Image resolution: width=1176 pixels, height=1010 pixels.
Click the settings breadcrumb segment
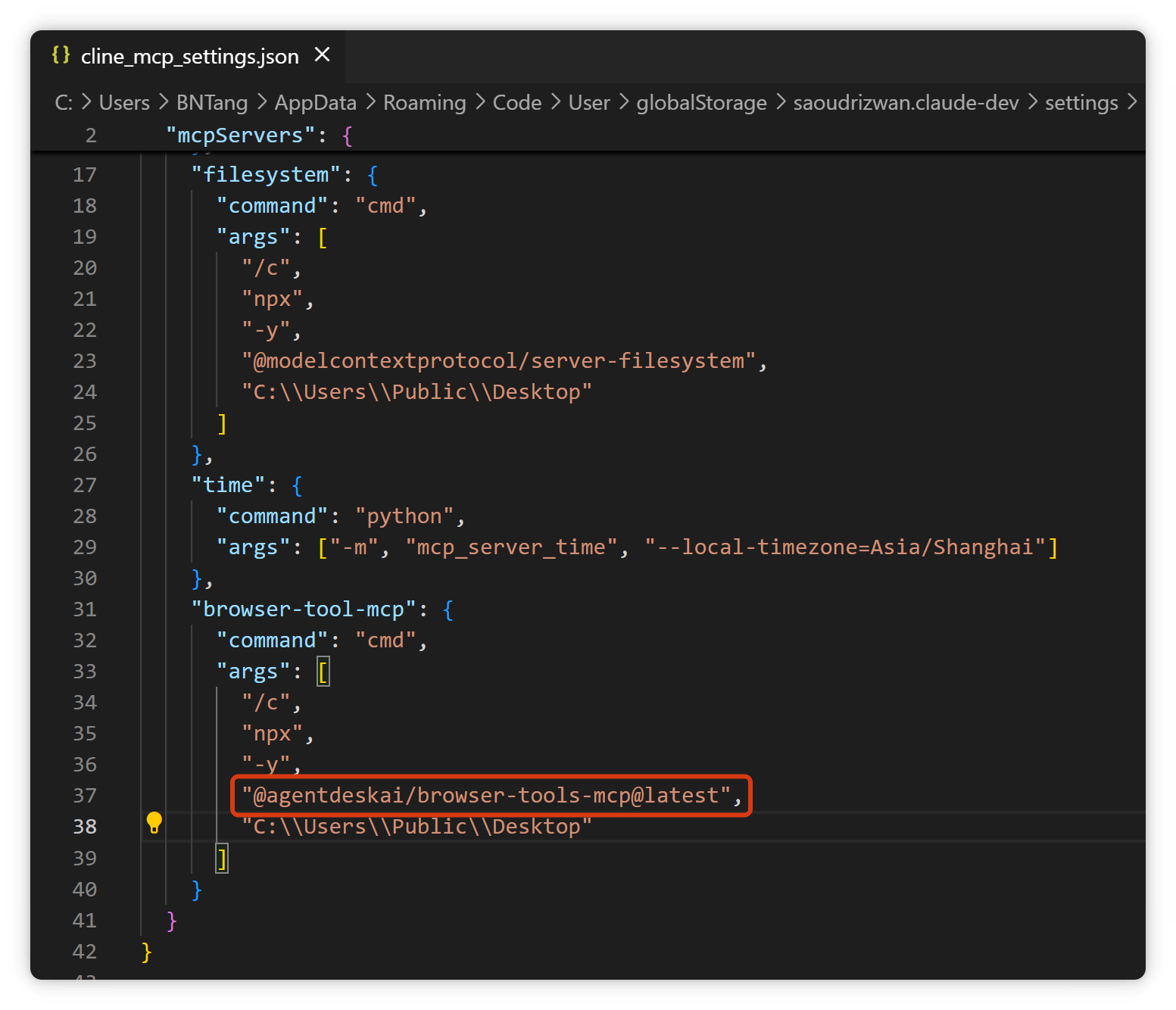pos(1081,102)
